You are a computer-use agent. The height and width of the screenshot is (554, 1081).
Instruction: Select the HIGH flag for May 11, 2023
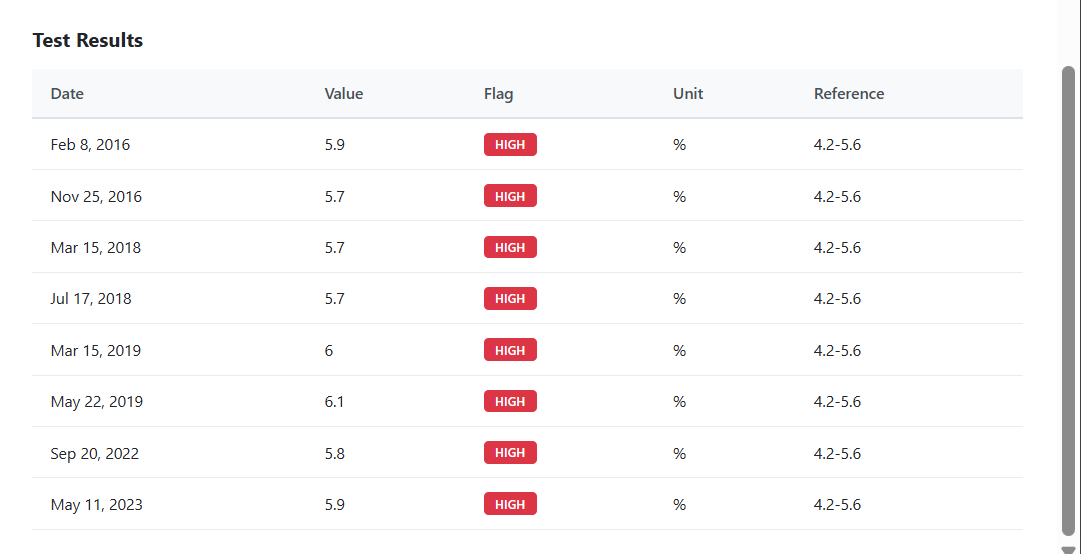(x=510, y=504)
